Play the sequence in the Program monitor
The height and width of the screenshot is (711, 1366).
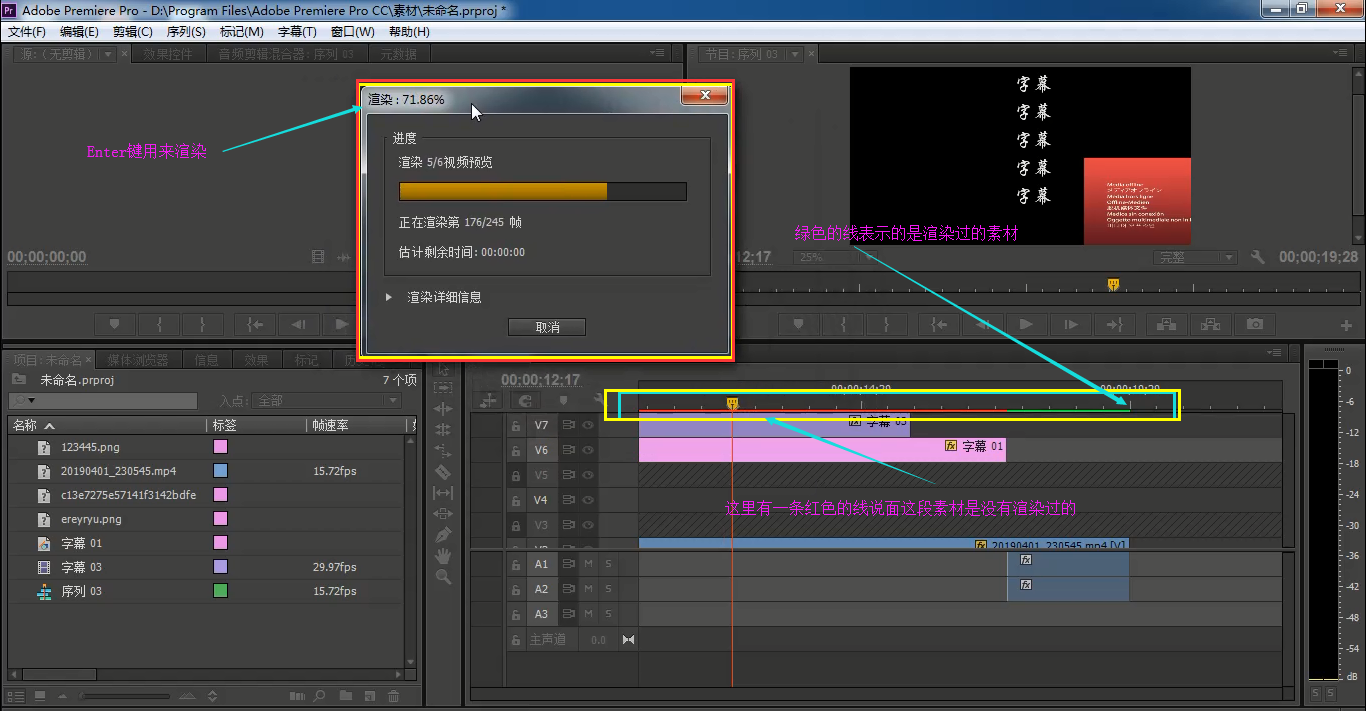tap(1025, 324)
